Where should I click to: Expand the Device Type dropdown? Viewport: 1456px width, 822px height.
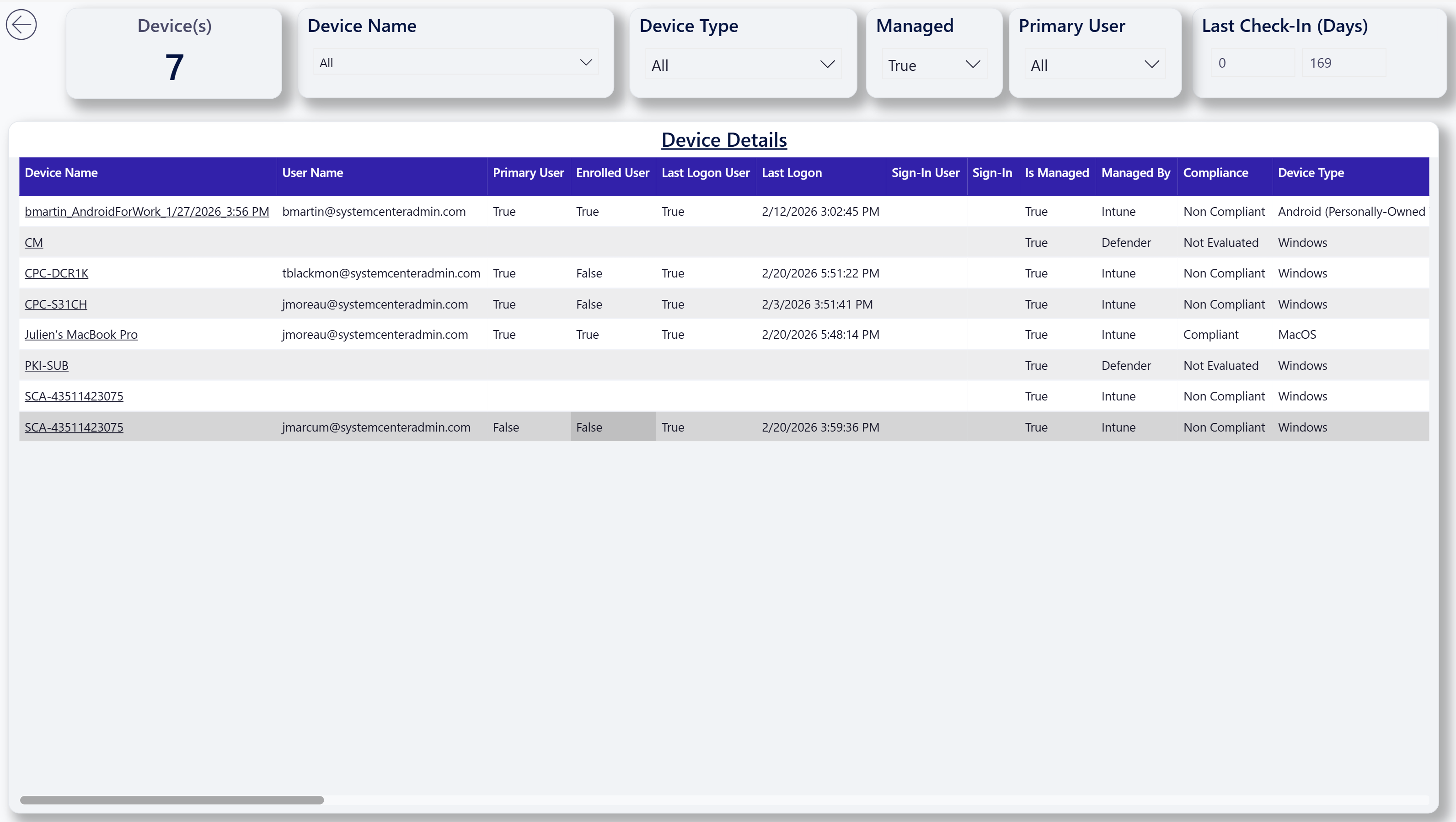743,65
